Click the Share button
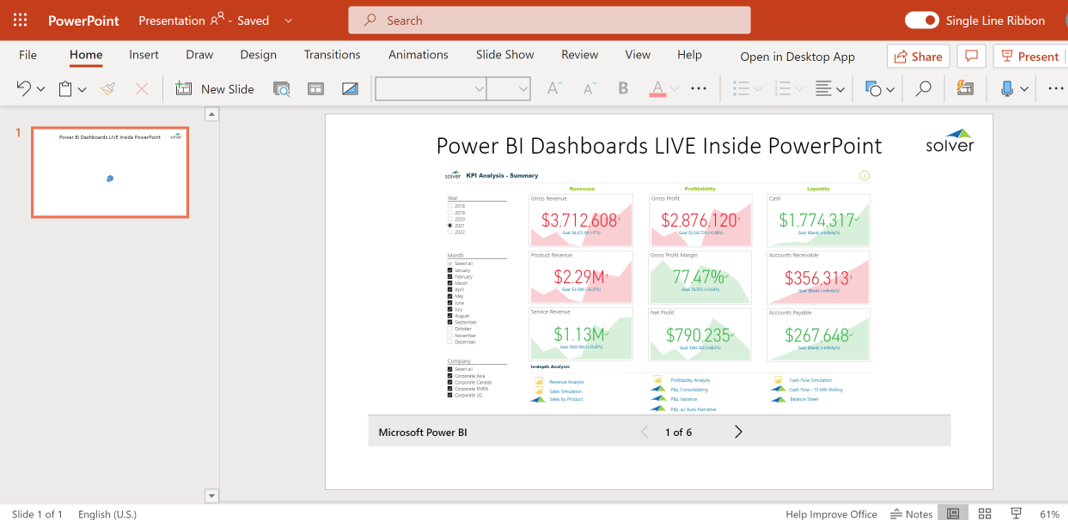Image resolution: width=1068 pixels, height=520 pixels. coord(917,56)
